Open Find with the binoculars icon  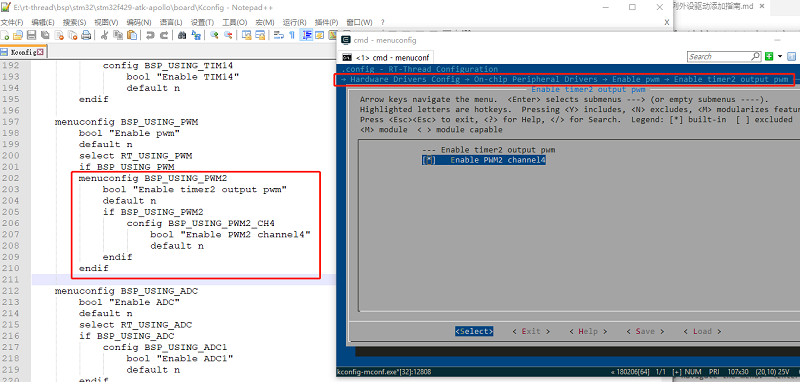click(182, 35)
